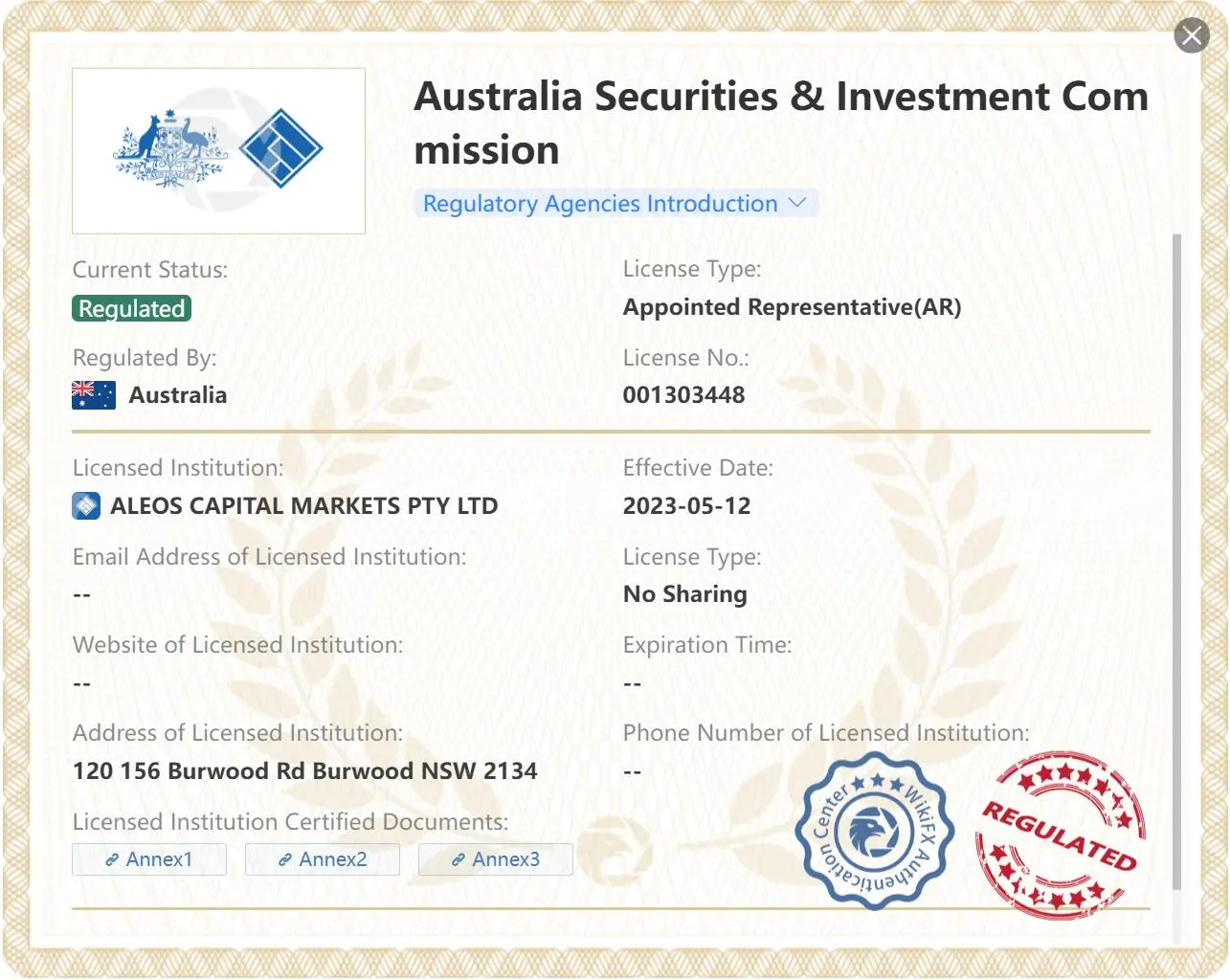This screenshot has height=980, width=1230.
Task: Click the Australian flag icon
Action: [94, 395]
